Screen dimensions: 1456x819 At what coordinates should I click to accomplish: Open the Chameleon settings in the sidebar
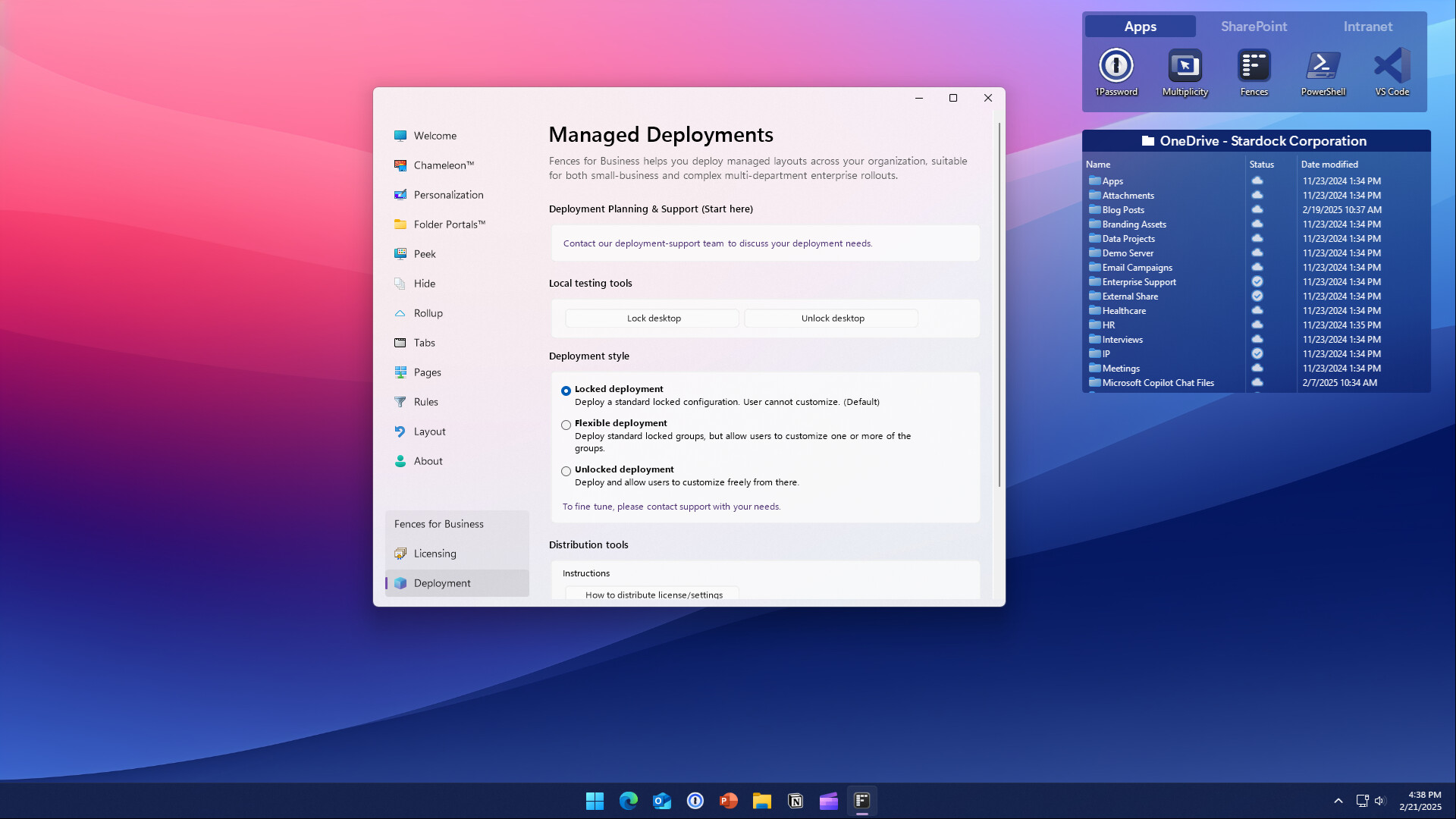(444, 165)
